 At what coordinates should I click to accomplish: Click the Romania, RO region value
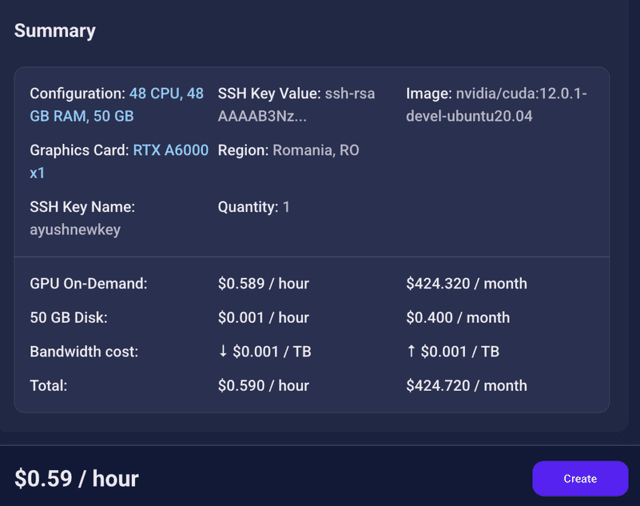pyautogui.click(x=316, y=150)
